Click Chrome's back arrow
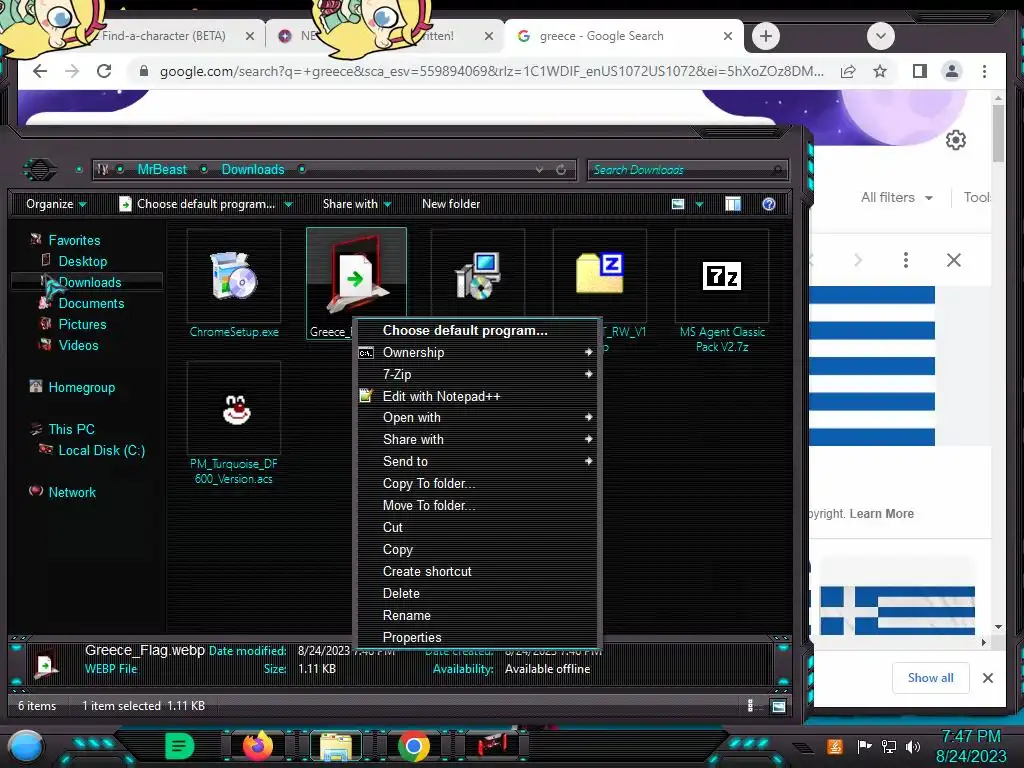The height and width of the screenshot is (768, 1024). (40, 71)
